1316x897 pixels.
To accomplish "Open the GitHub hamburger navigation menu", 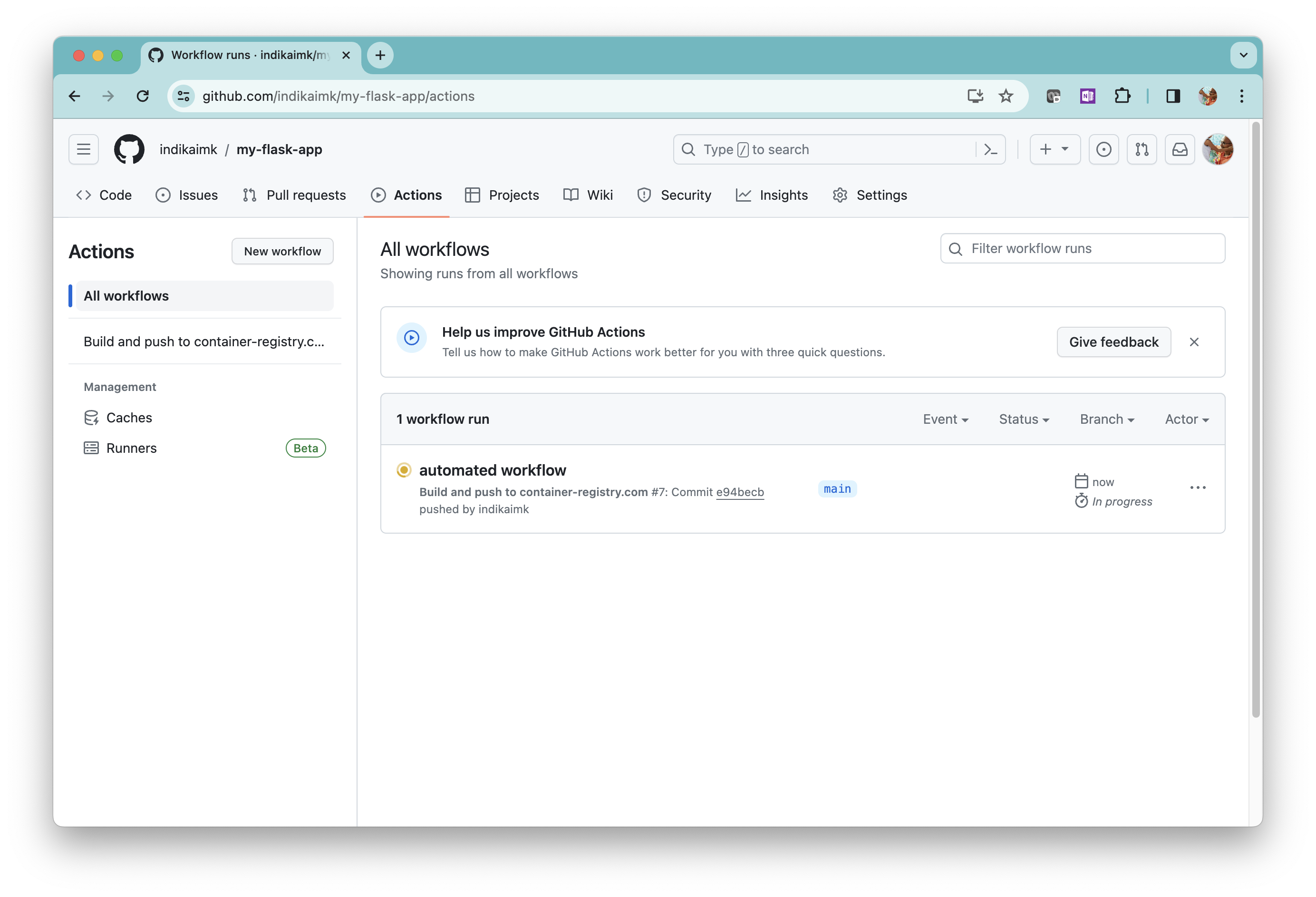I will point(84,150).
